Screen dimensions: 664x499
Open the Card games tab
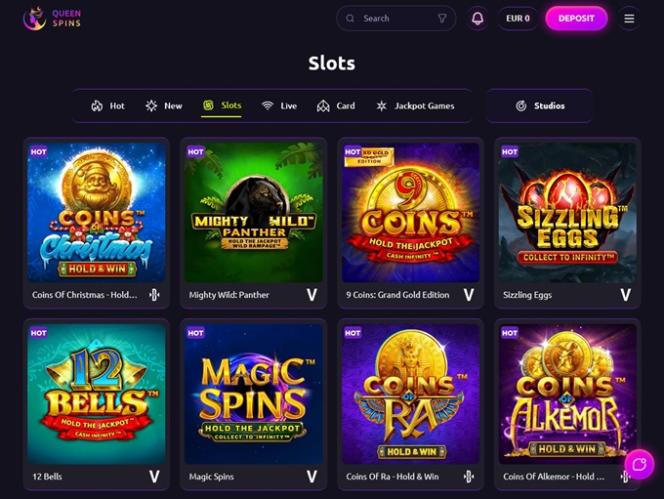tap(336, 106)
